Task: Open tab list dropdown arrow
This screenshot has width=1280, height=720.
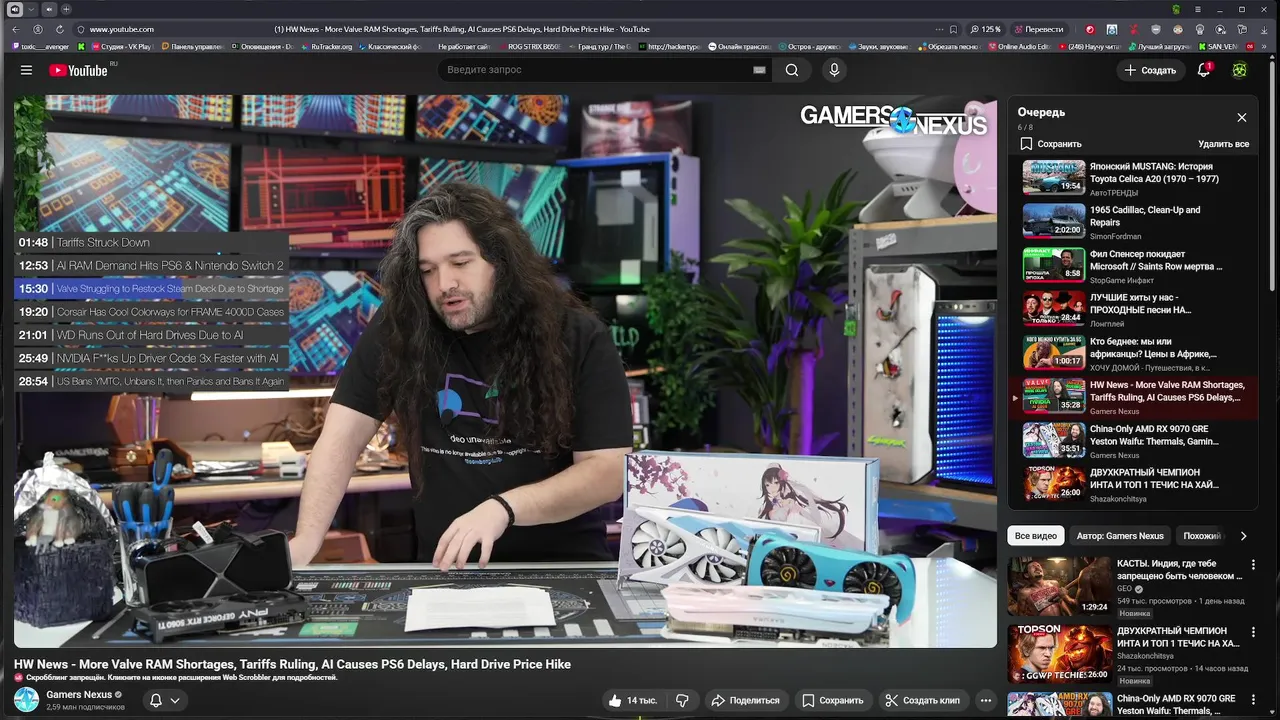Action: [32, 9]
